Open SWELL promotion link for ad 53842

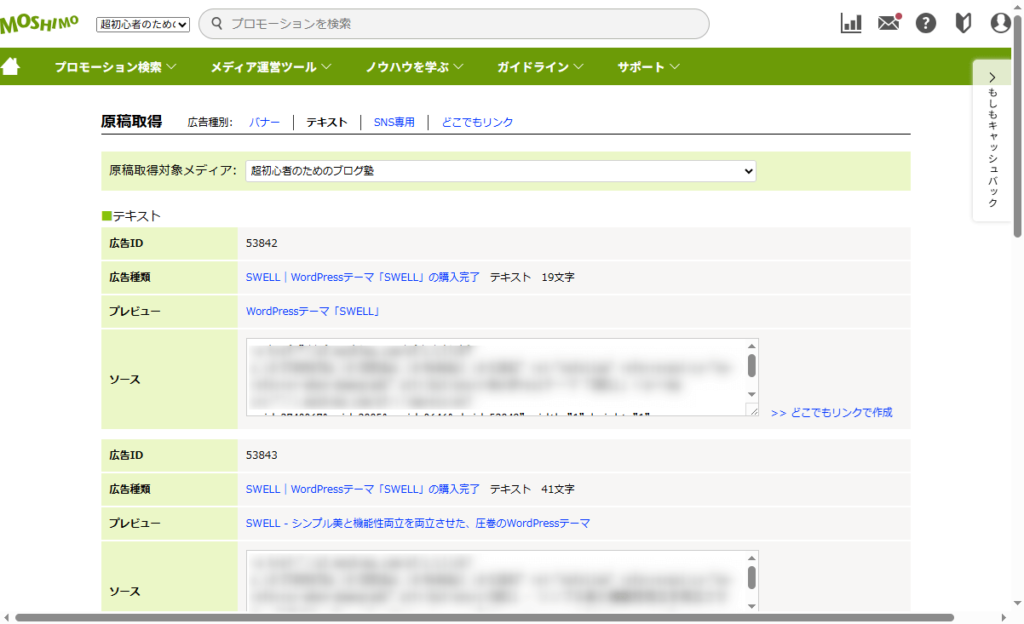tap(362, 277)
